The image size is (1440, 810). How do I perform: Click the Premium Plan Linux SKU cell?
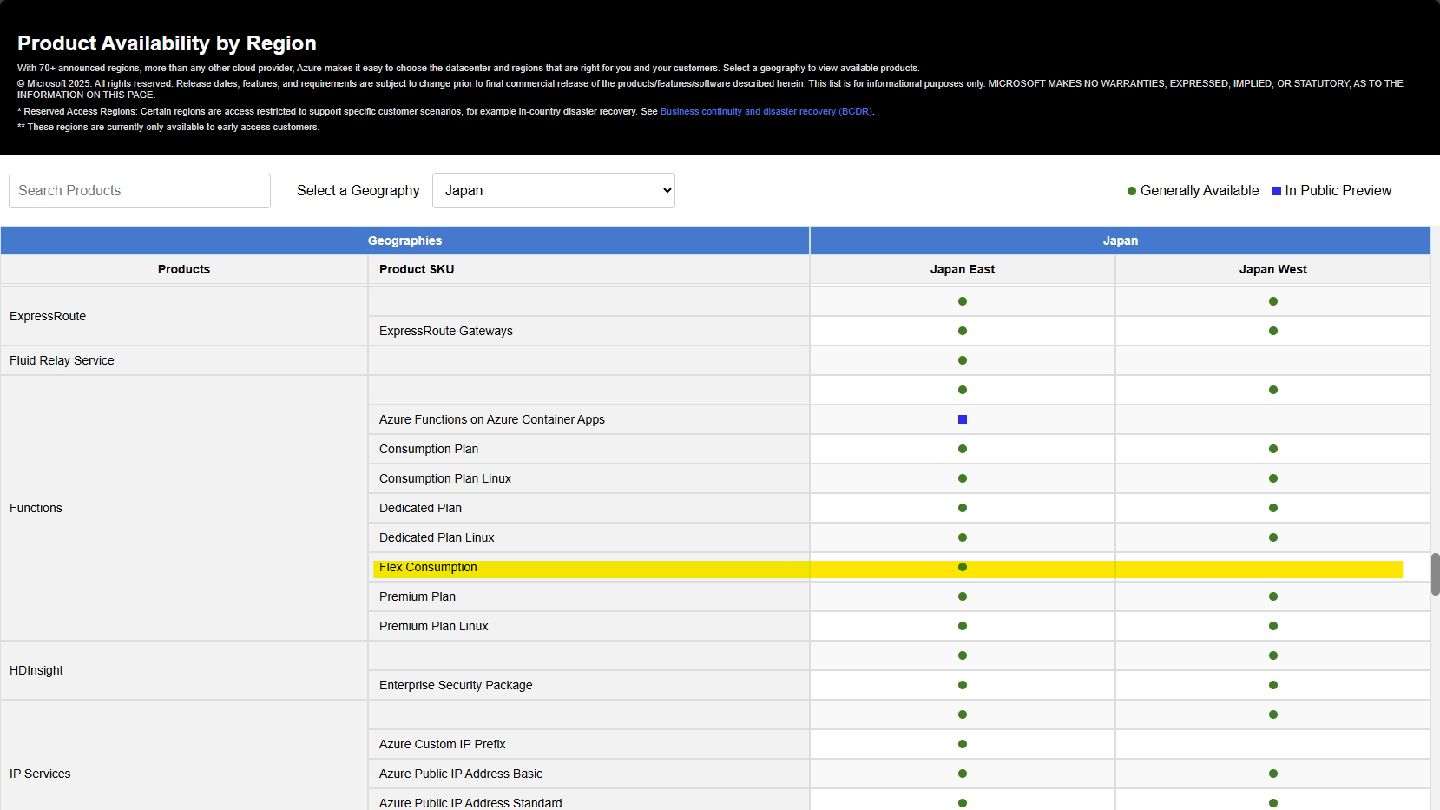point(589,626)
